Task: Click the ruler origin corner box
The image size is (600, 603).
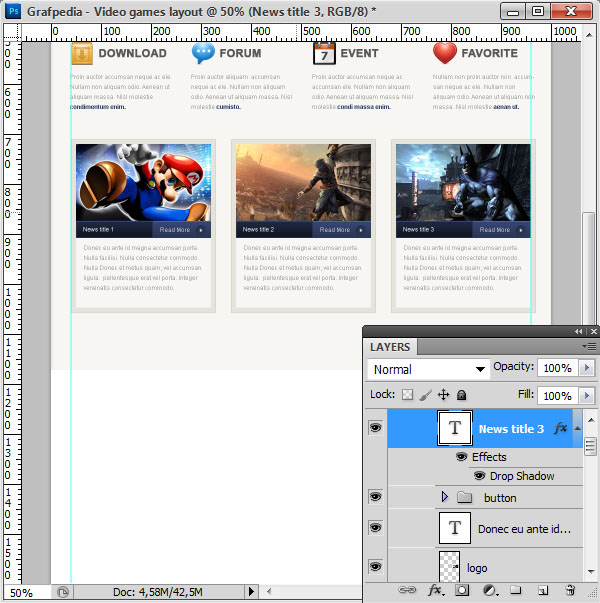Action: [12, 32]
